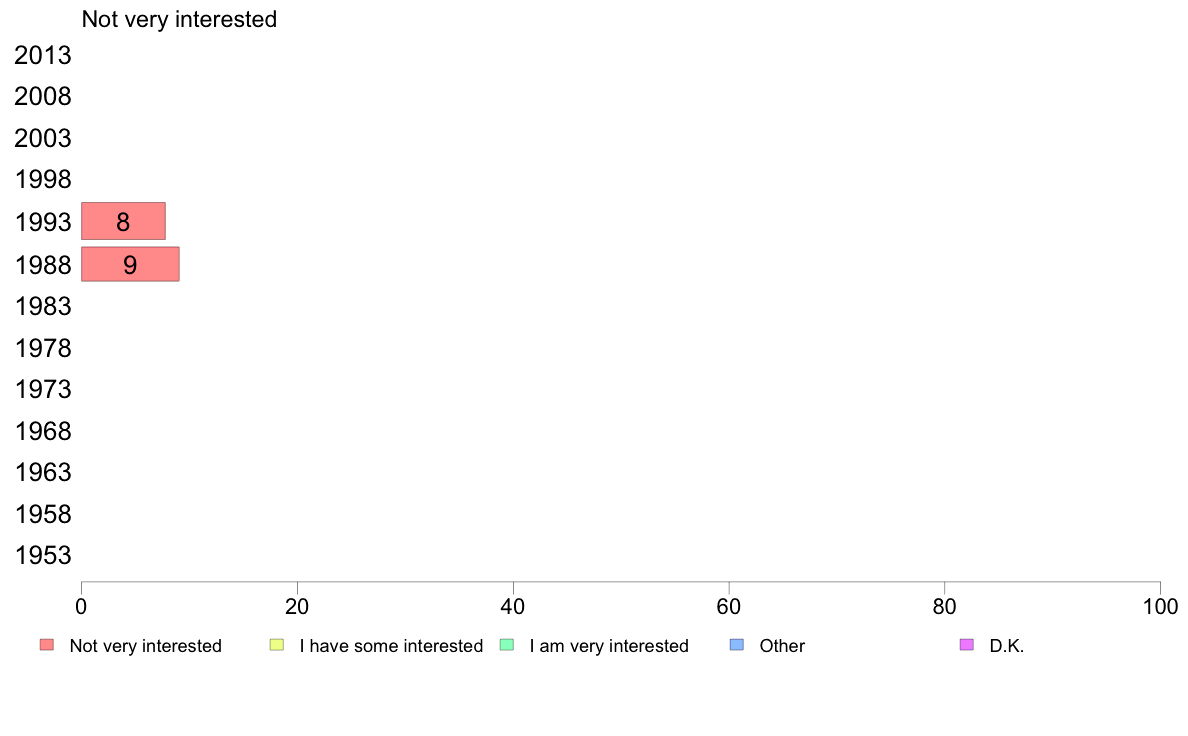Click the 1988 year label
This screenshot has width=1188, height=736.
43,265
